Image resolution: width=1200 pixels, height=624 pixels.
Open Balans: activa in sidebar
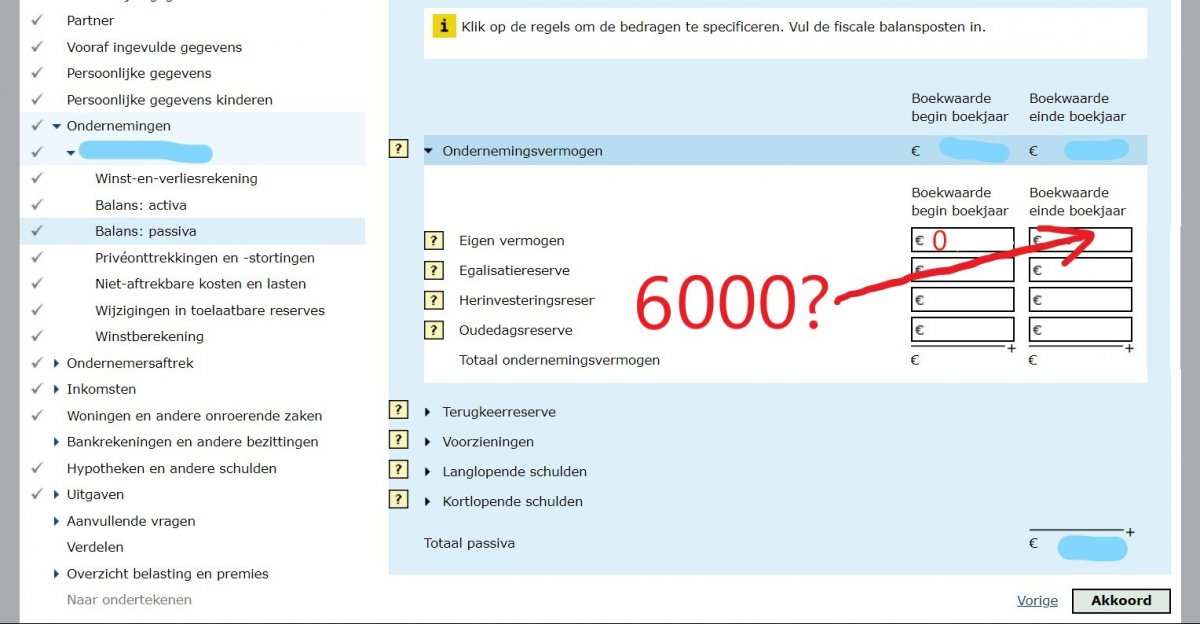[140, 205]
